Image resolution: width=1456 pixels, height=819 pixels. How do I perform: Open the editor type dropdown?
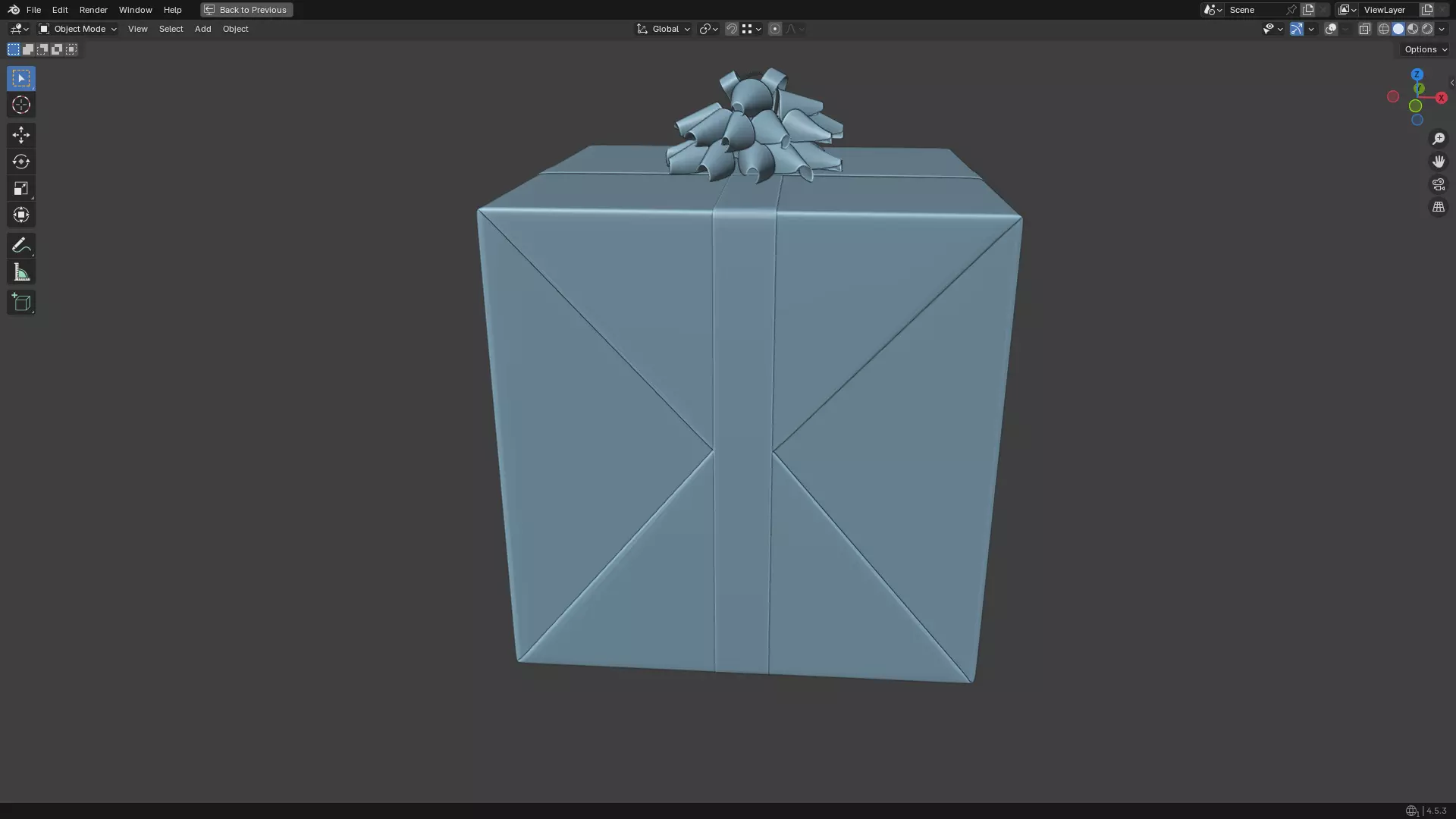click(18, 29)
